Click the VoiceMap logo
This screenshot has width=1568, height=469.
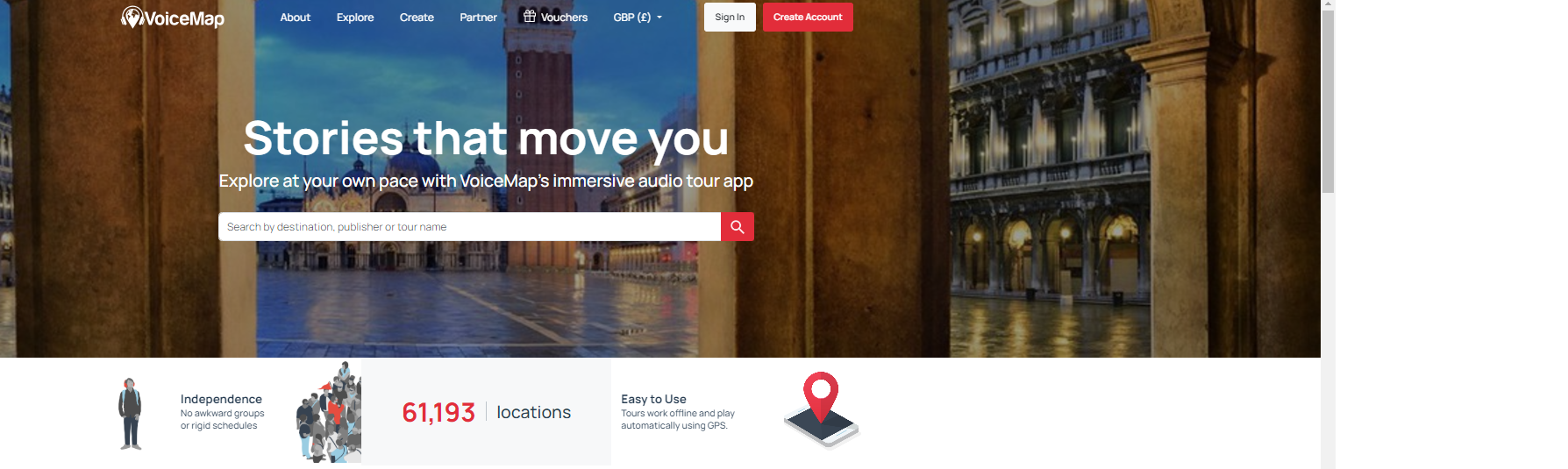(173, 18)
